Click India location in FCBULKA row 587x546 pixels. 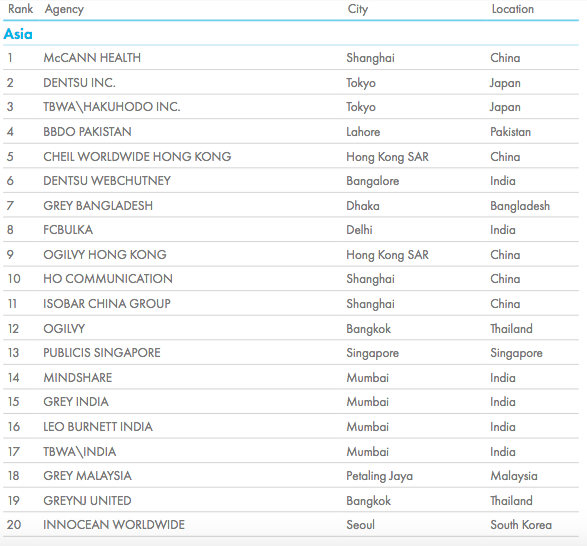tap(503, 230)
